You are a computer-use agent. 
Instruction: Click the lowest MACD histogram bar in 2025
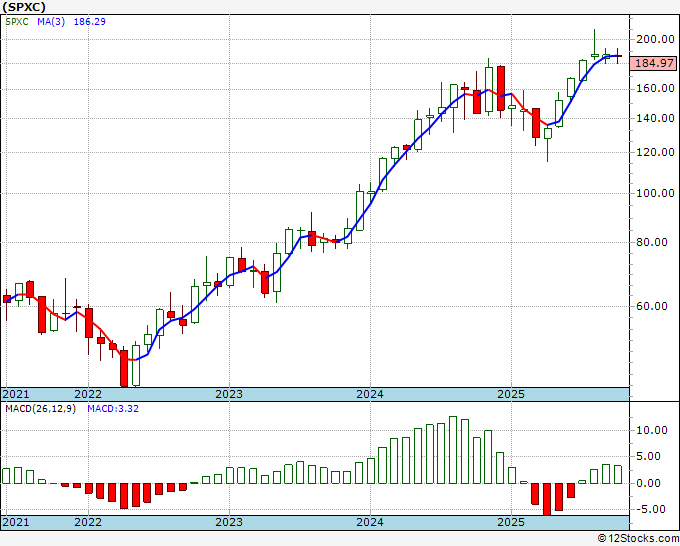tap(547, 499)
